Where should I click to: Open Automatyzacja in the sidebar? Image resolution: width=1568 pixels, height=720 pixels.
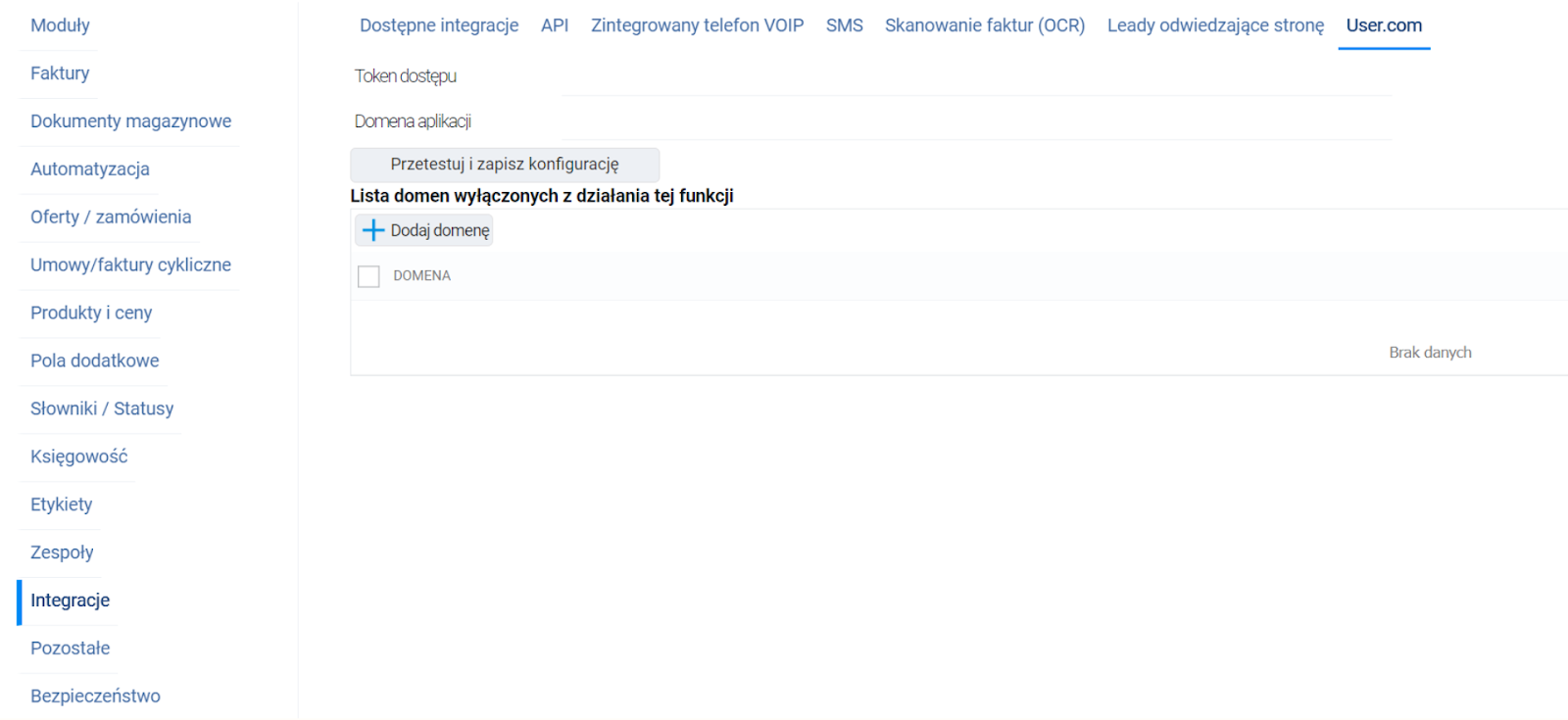(x=90, y=169)
